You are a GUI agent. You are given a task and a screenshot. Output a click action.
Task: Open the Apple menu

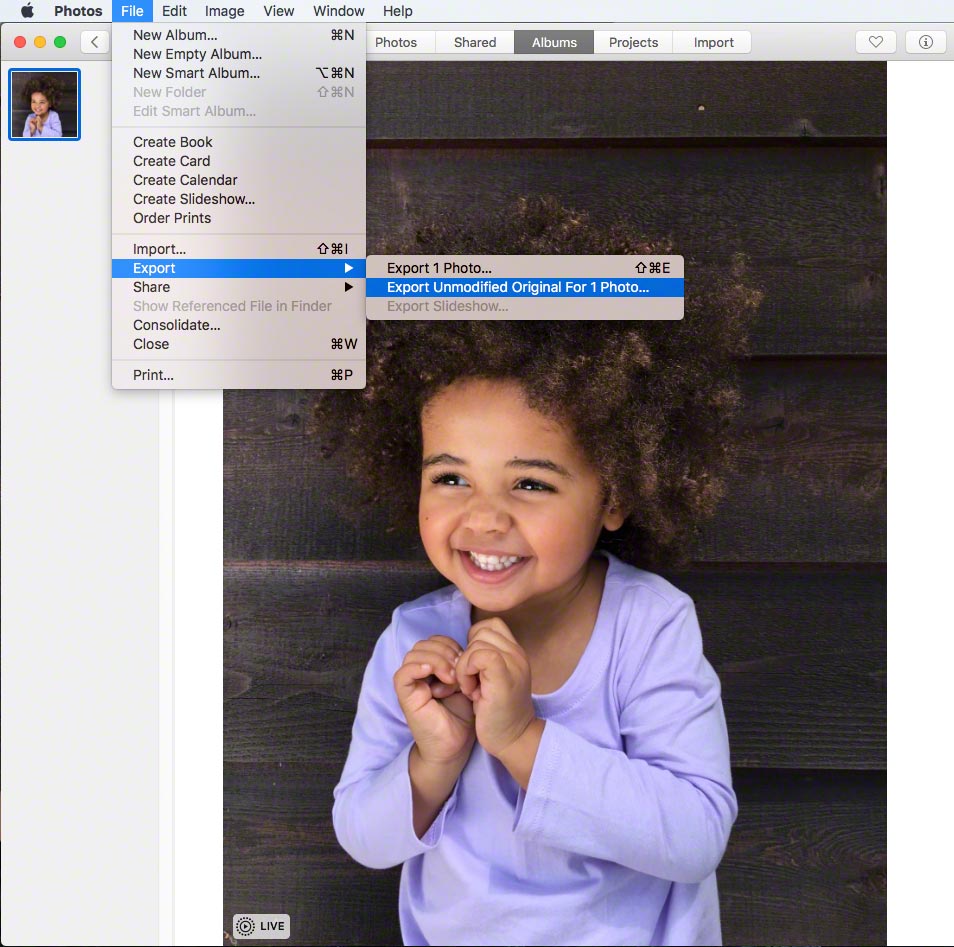click(27, 10)
